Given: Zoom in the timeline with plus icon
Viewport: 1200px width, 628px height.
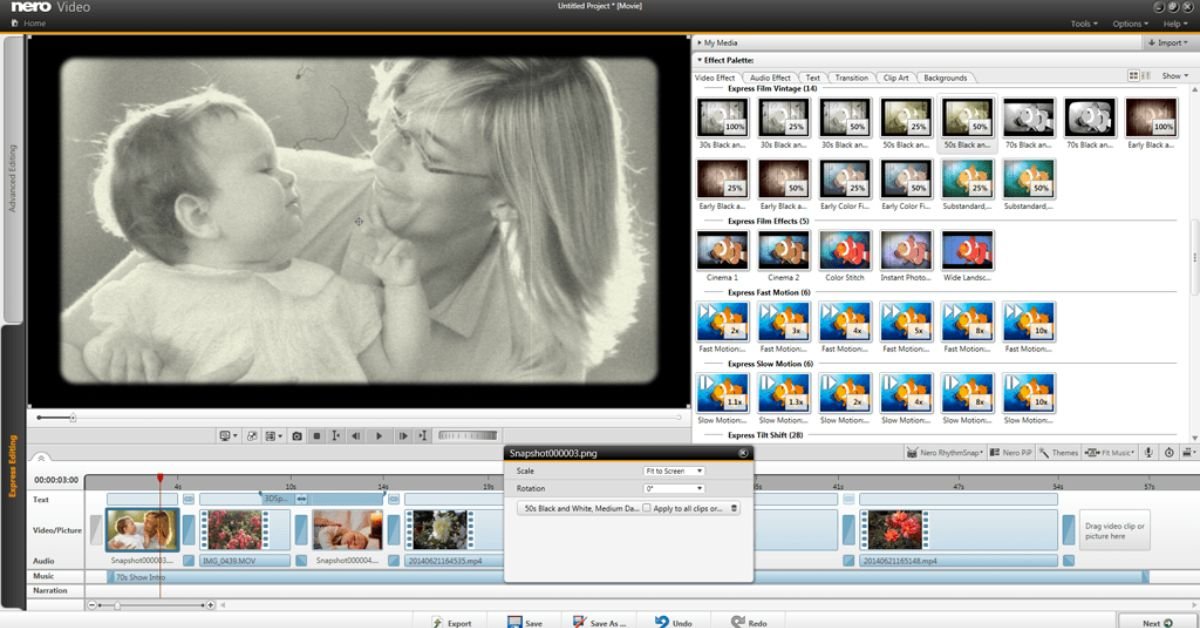Looking at the screenshot, I should tap(211, 605).
